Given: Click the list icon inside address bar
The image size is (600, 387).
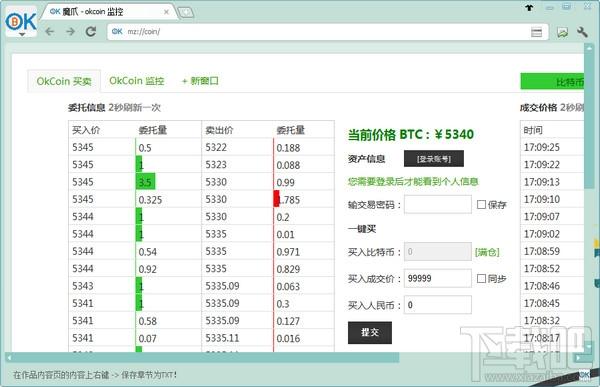Looking at the screenshot, I should tap(536, 32).
